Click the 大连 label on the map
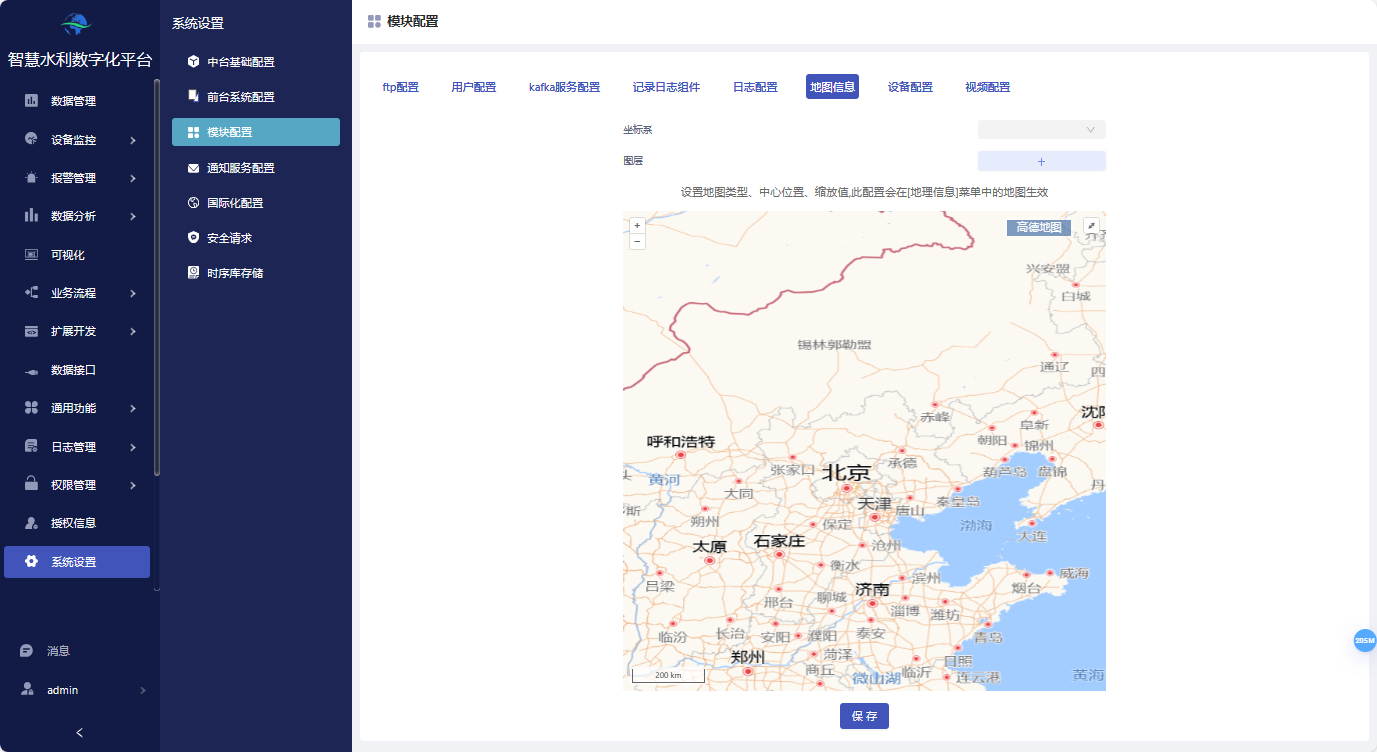Screen dimensions: 1377x752 [1032, 536]
